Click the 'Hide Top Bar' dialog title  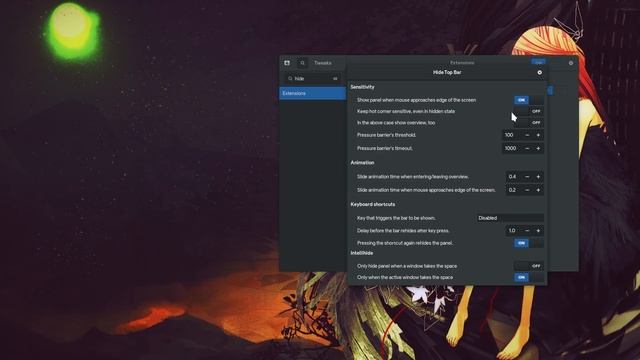click(447, 72)
